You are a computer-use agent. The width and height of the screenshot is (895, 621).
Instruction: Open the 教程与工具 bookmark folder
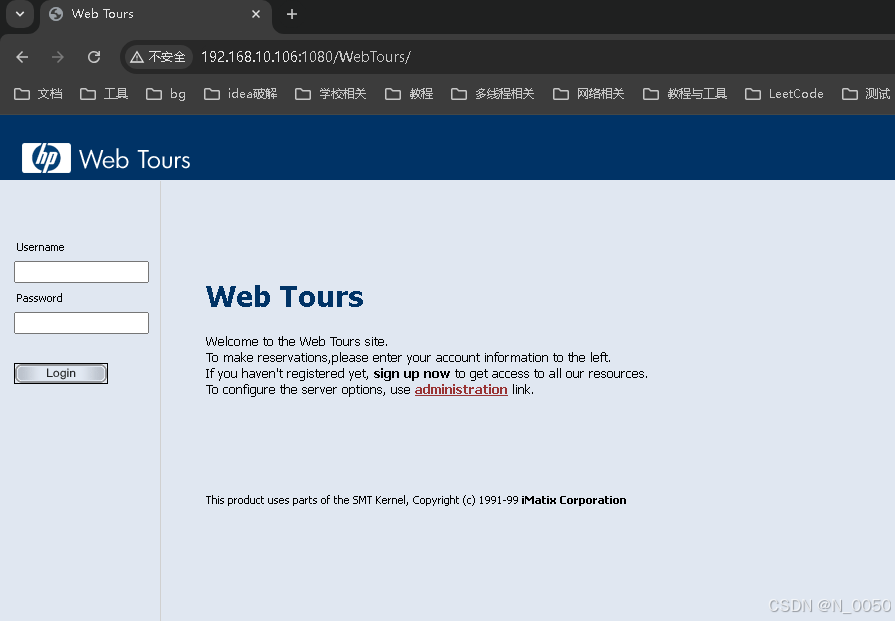(x=685, y=94)
